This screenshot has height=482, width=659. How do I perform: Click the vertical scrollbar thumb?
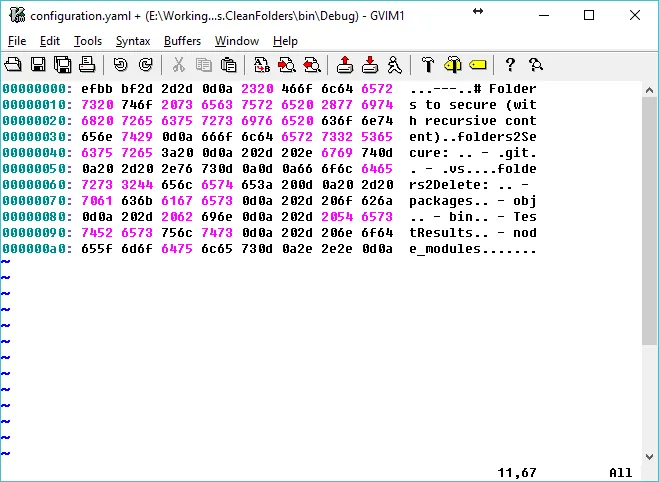pyautogui.click(x=649, y=221)
